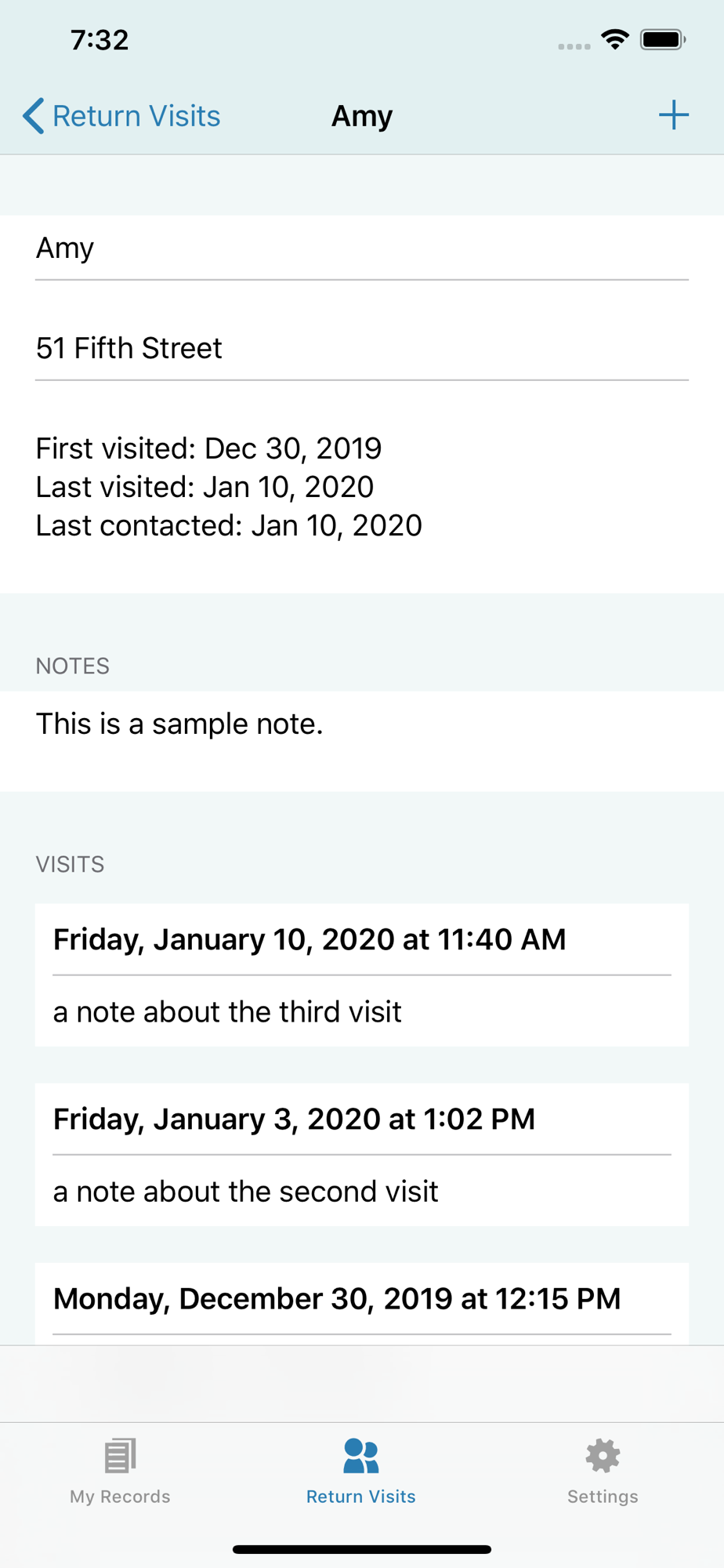Select the third visit note text
The width and height of the screenshot is (724, 1568).
click(227, 1012)
